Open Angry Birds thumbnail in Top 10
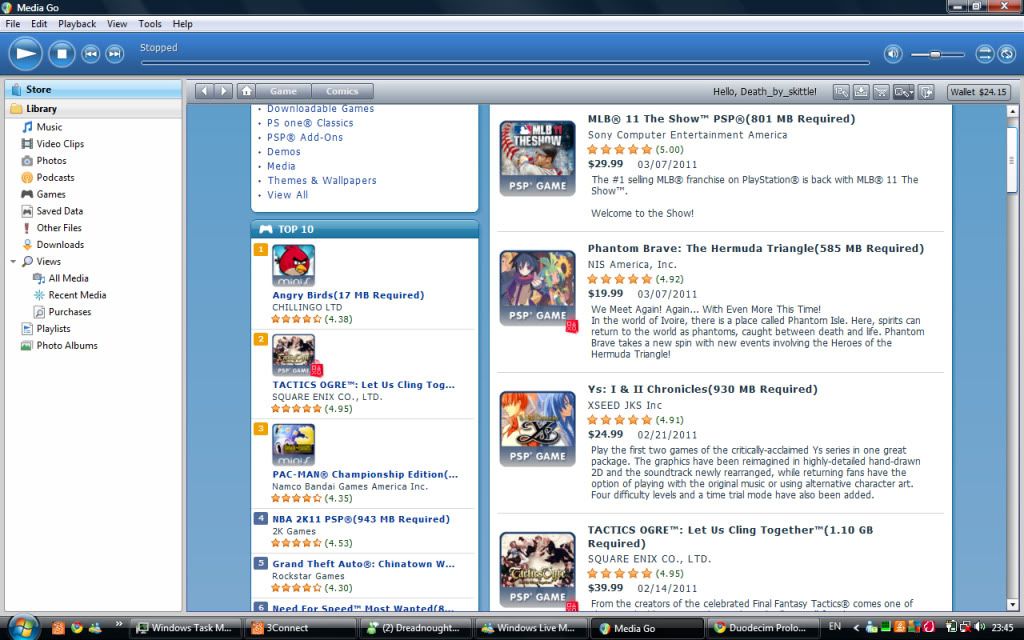 (293, 265)
